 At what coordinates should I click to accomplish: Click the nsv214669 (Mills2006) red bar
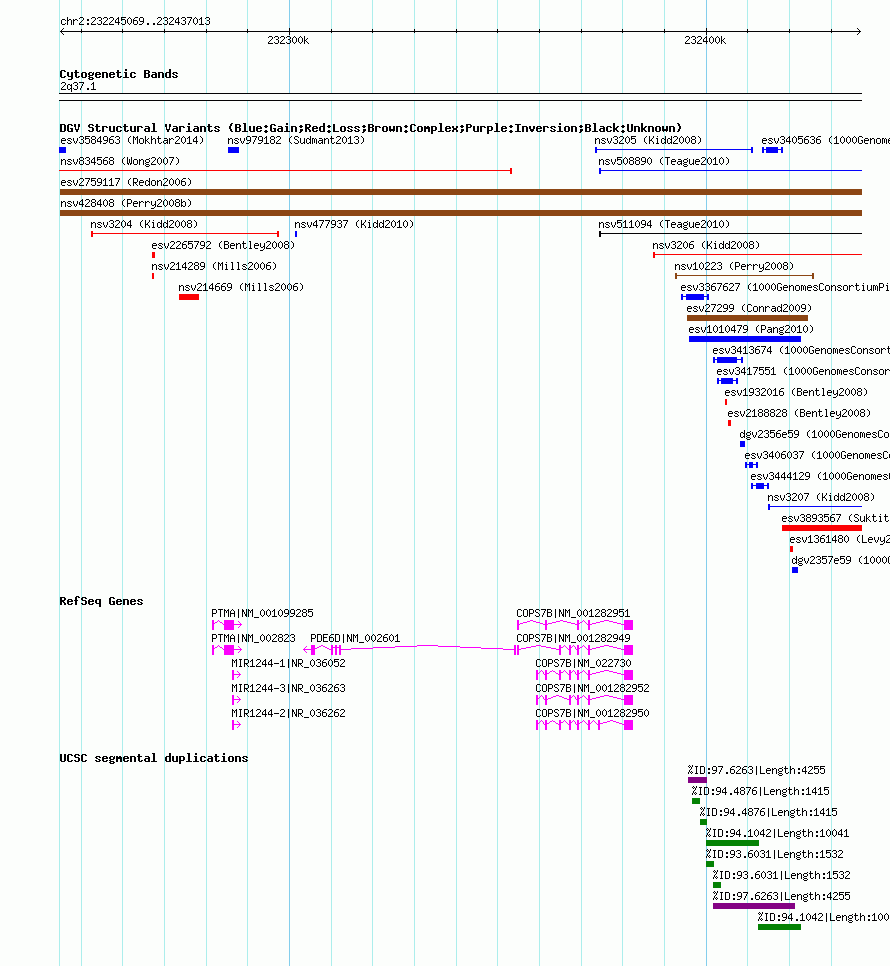(x=189, y=298)
